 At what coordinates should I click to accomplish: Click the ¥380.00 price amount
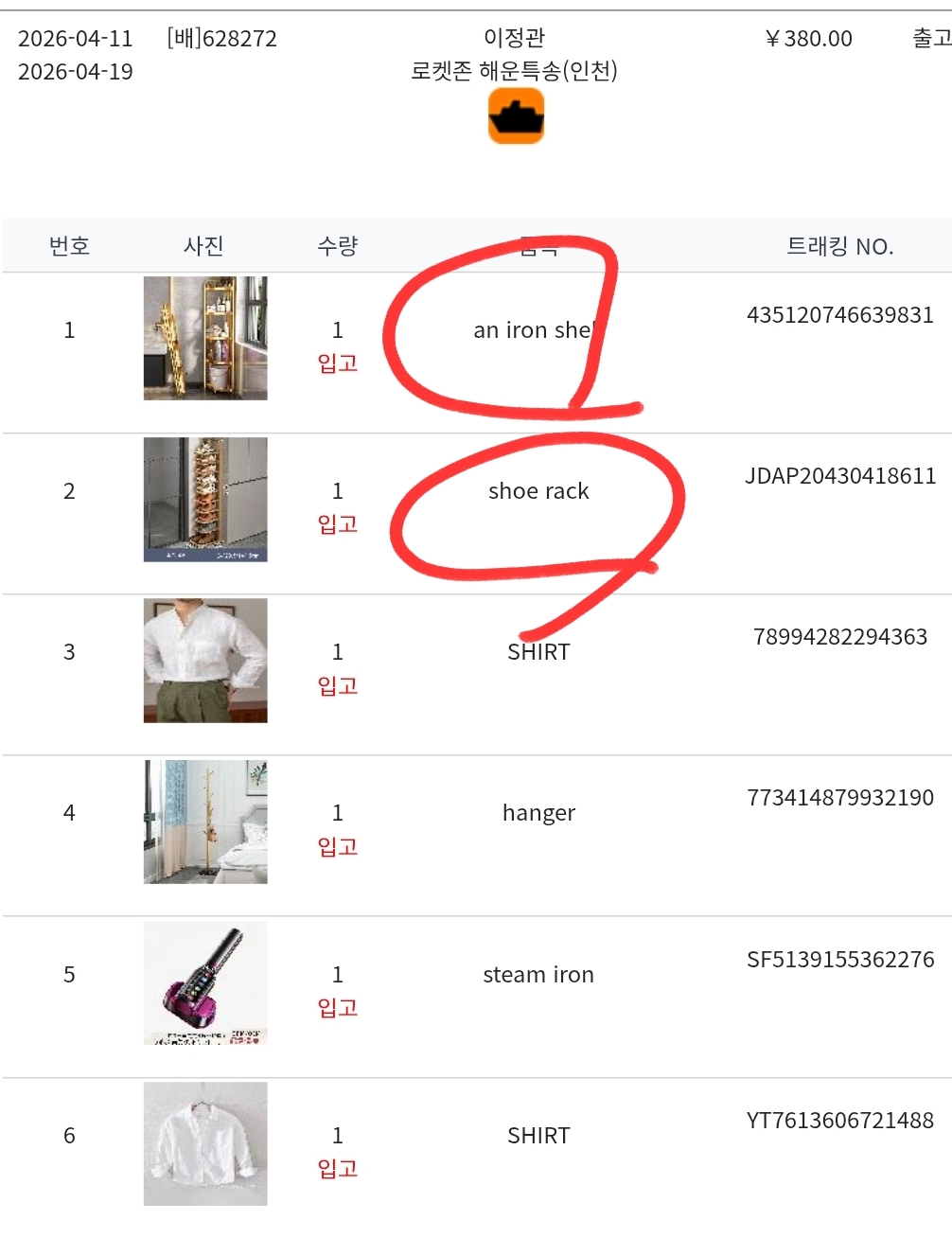809,39
